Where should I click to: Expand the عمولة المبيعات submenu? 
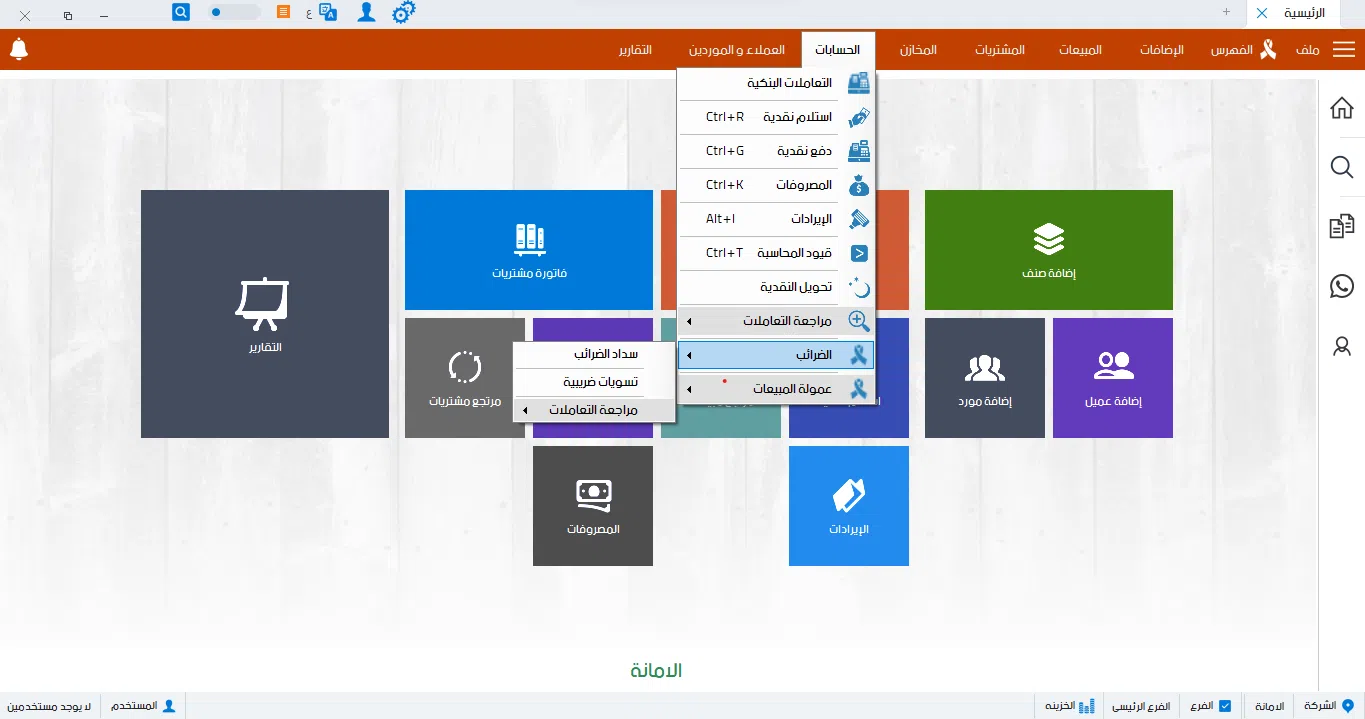(x=775, y=389)
